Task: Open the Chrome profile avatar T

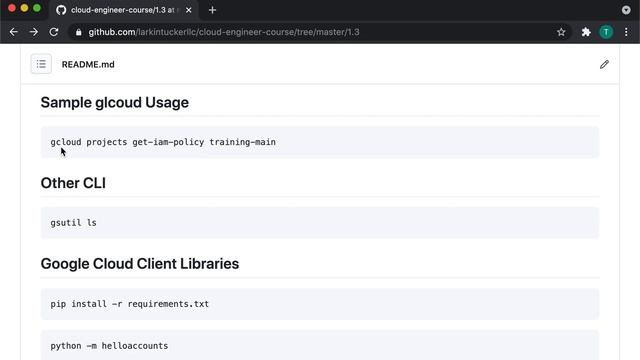Action: [606, 32]
